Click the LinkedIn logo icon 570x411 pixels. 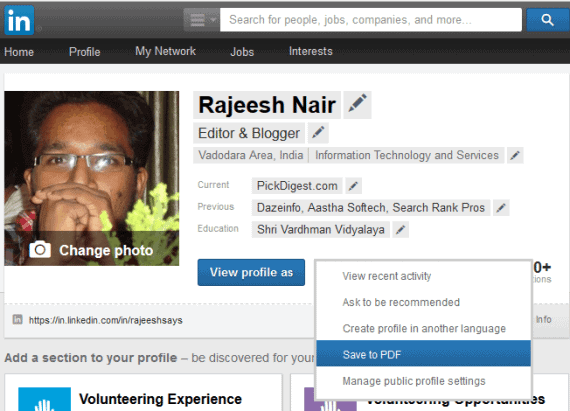(19, 20)
